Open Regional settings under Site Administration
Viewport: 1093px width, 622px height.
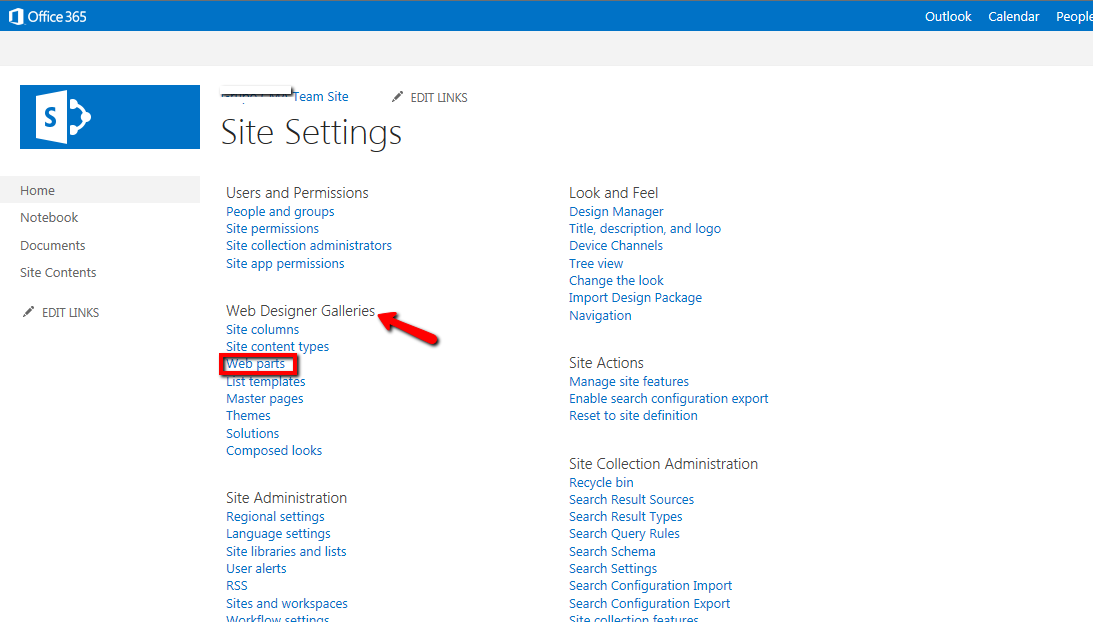point(275,517)
